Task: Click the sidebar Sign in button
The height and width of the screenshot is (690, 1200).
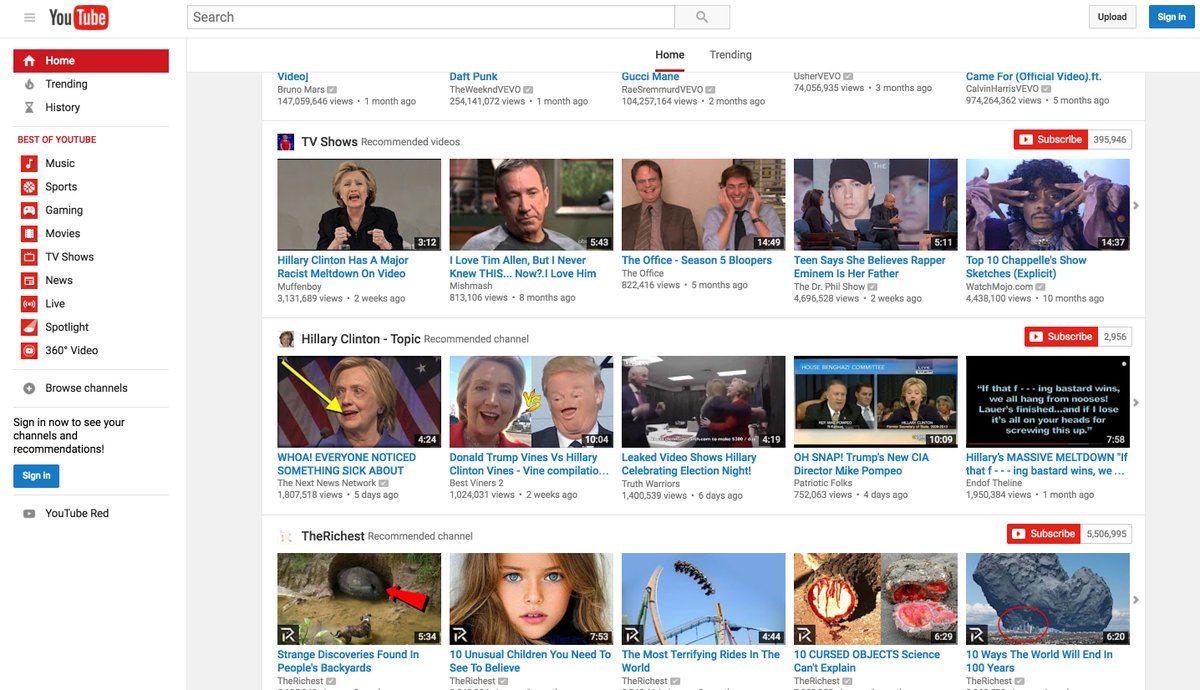Action: pyautogui.click(x=36, y=476)
